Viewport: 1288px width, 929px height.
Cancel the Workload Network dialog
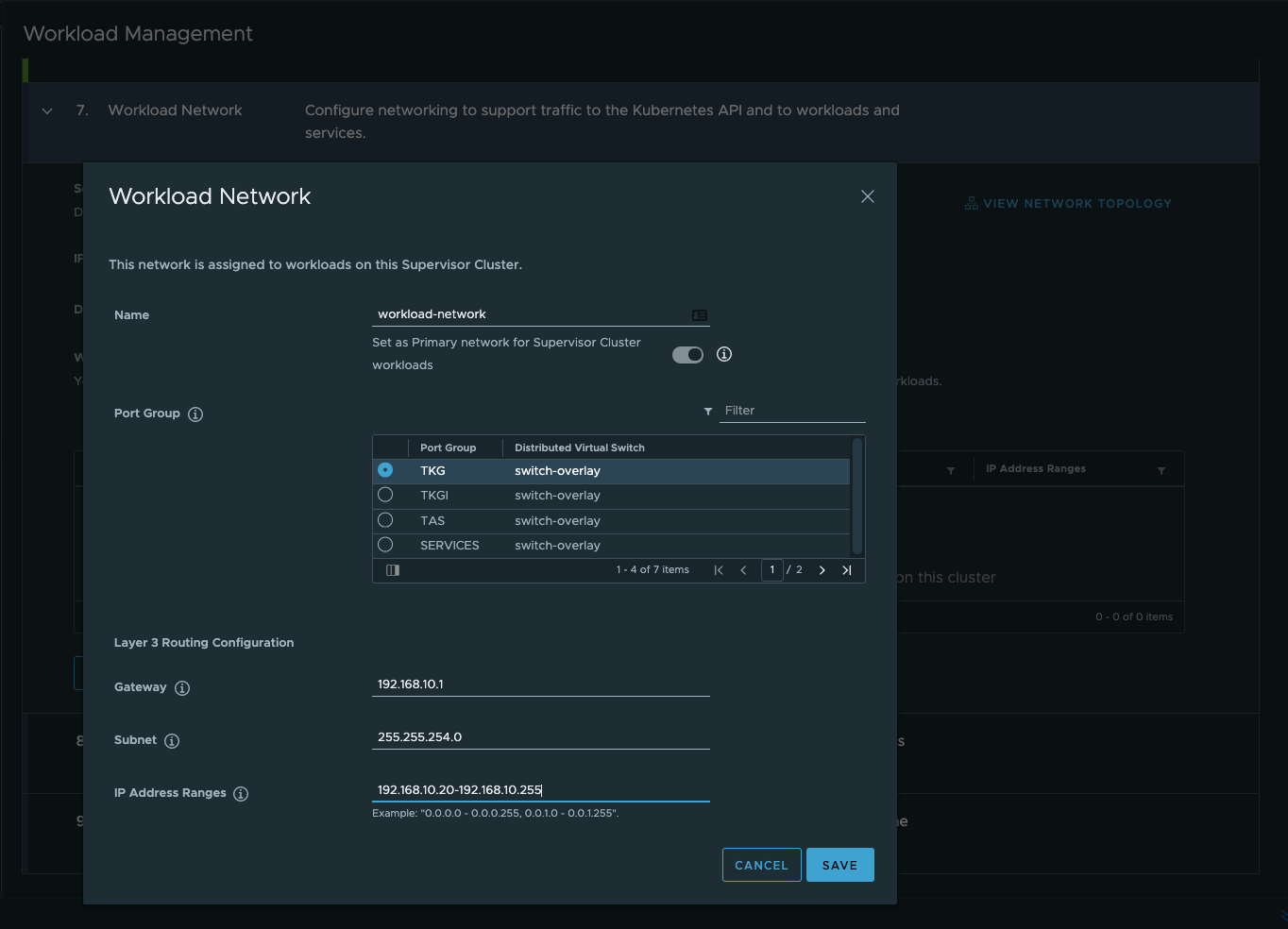pyautogui.click(x=761, y=865)
